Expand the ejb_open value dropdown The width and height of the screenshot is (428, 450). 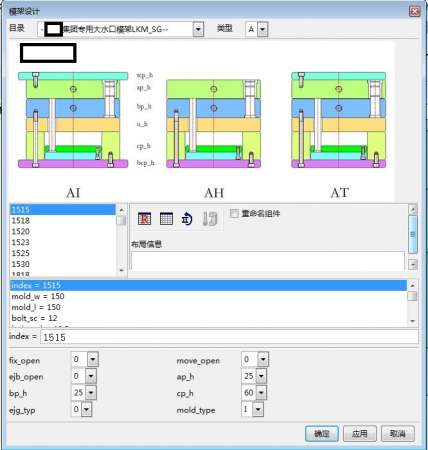[x=91, y=376]
